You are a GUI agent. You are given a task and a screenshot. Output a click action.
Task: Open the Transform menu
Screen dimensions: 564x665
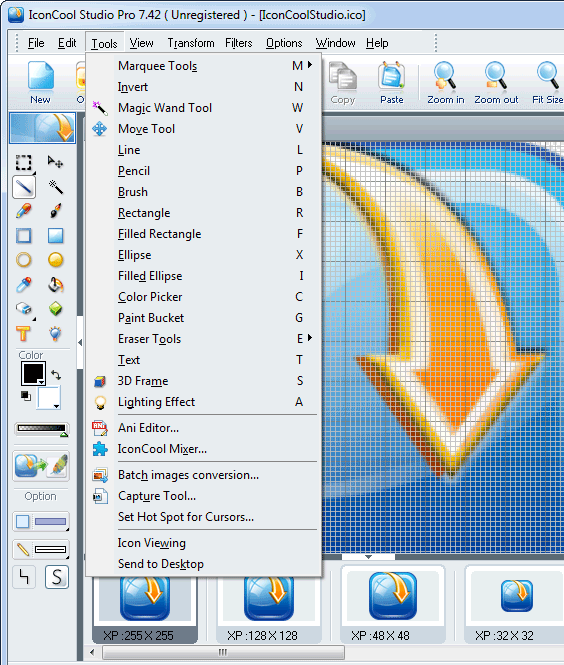191,43
